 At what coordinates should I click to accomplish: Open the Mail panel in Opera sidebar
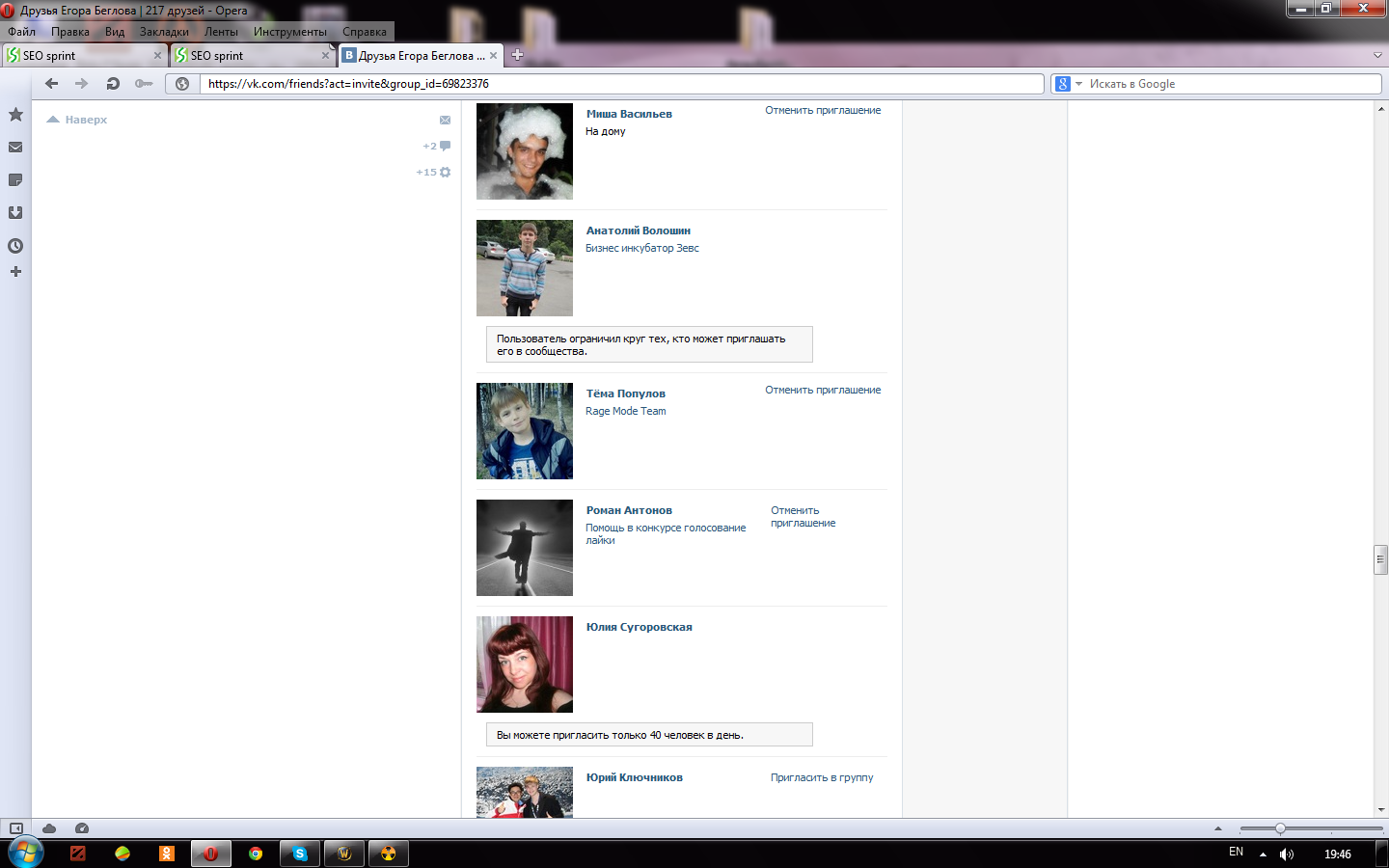(15, 148)
